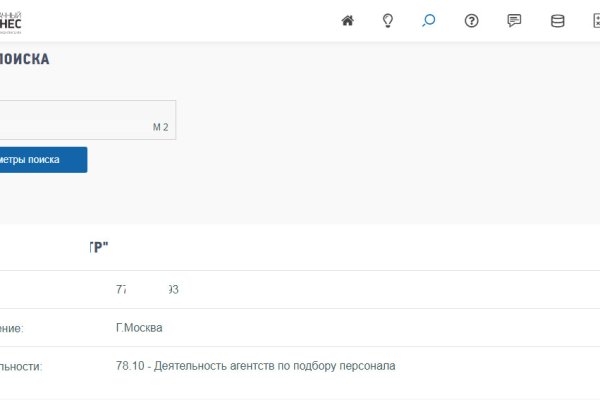Click the lightbulb ideas icon
The image size is (600, 400).
coord(388,21)
